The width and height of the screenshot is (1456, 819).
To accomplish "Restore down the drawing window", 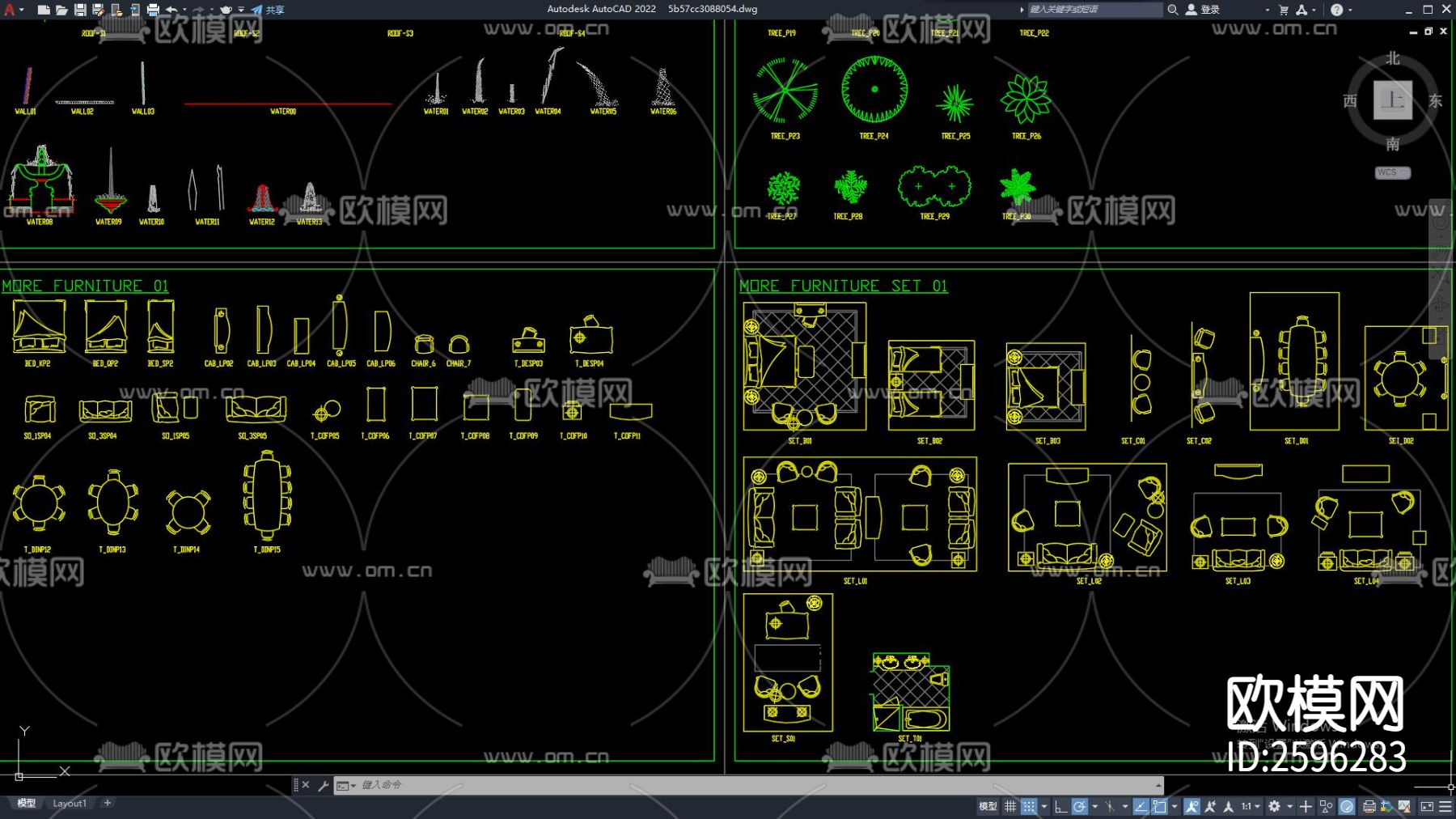I will [1428, 31].
